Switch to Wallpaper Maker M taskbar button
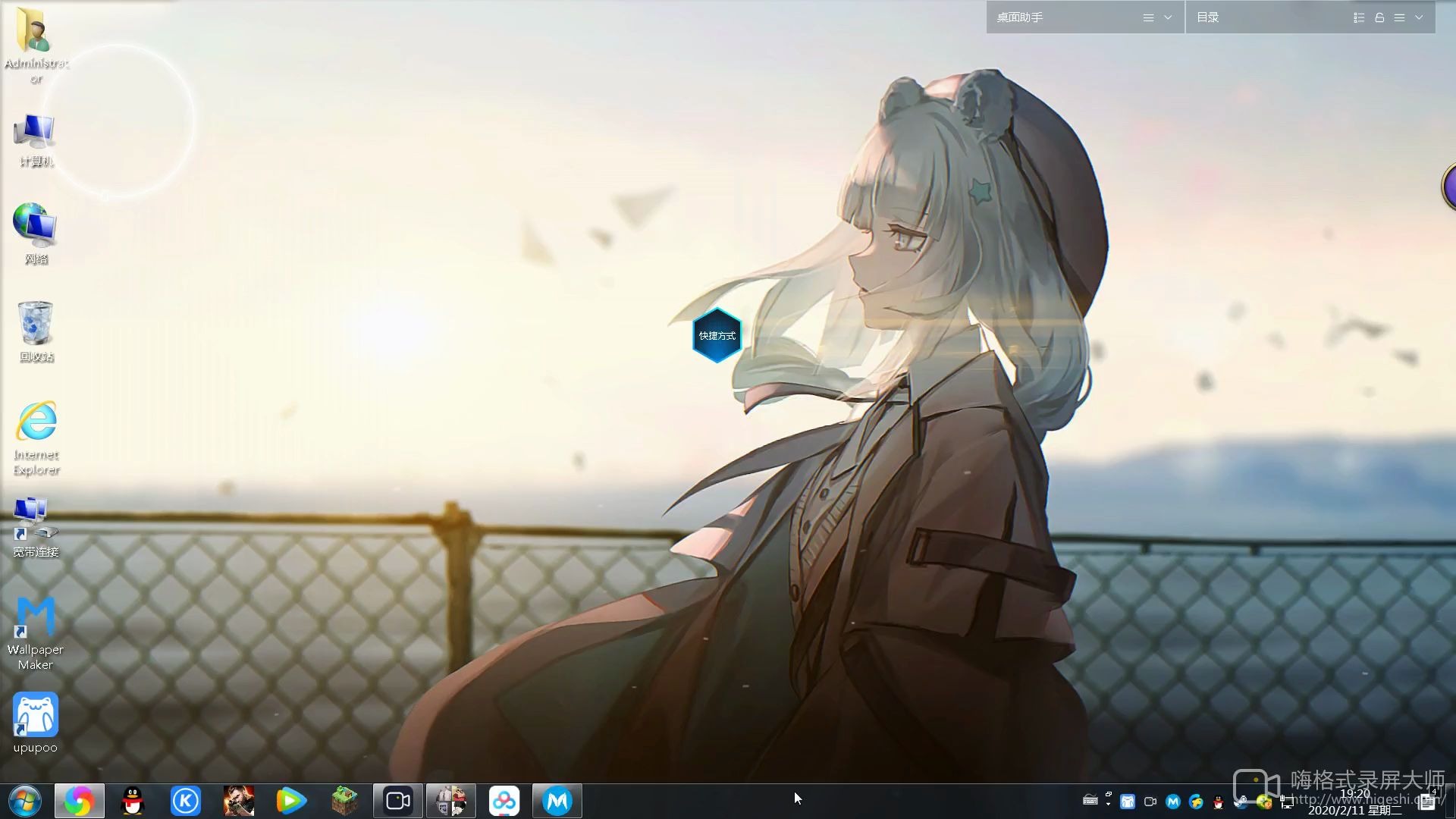 (x=557, y=801)
